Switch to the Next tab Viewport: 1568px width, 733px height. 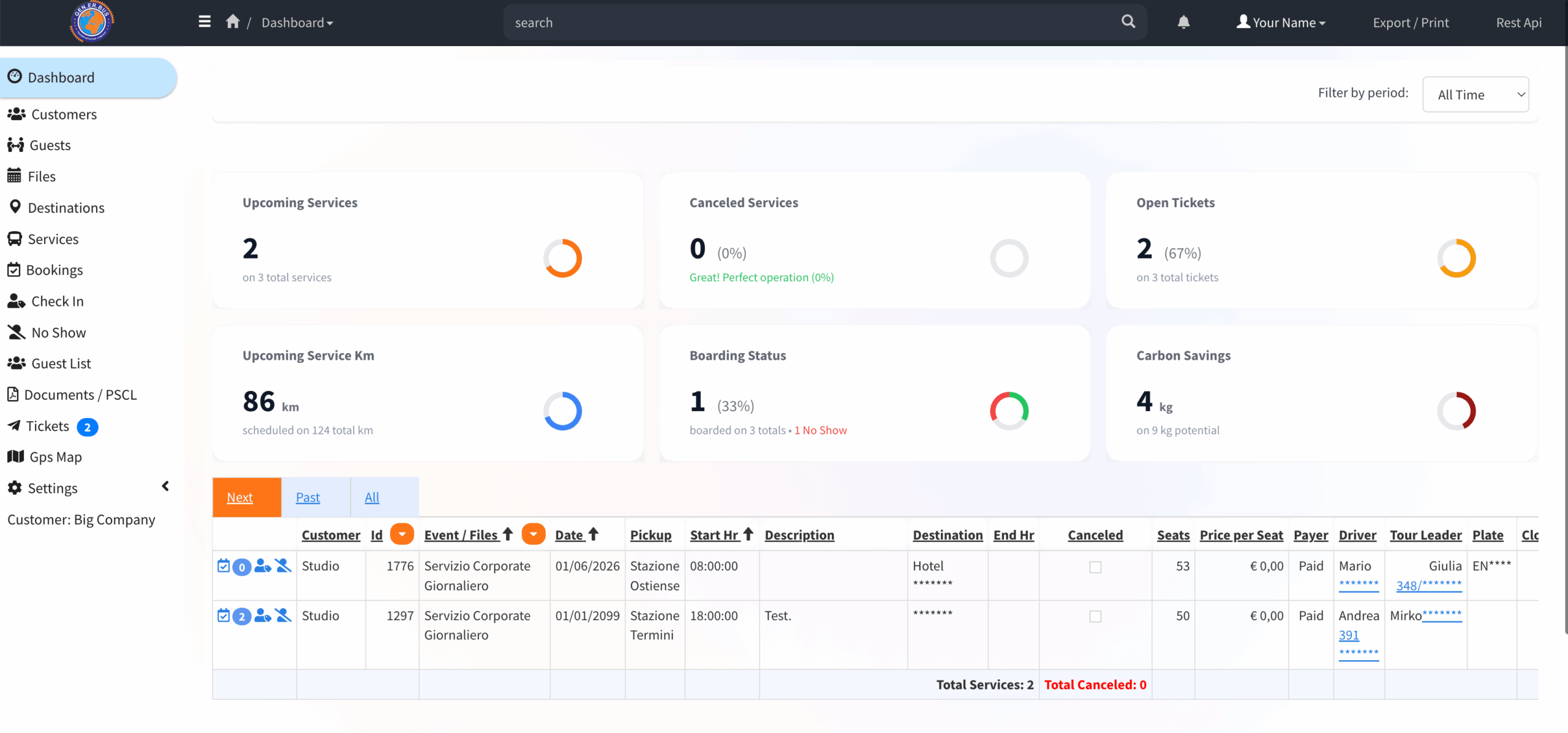pos(247,497)
